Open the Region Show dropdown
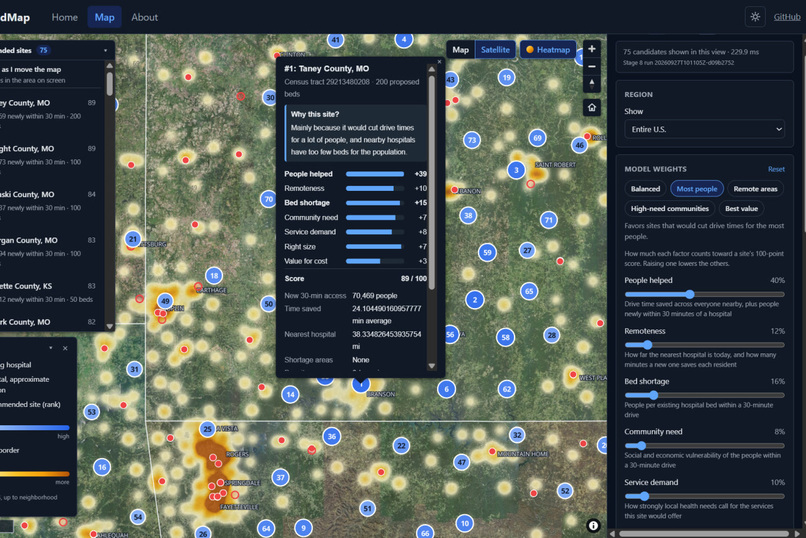The width and height of the screenshot is (806, 538). click(704, 129)
